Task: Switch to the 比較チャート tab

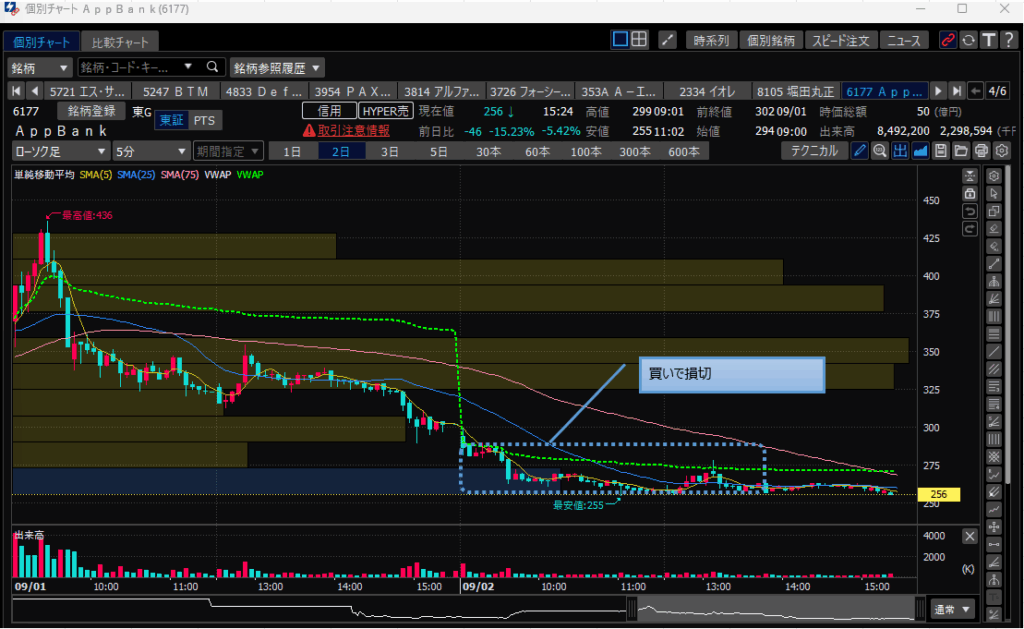Action: (x=119, y=42)
